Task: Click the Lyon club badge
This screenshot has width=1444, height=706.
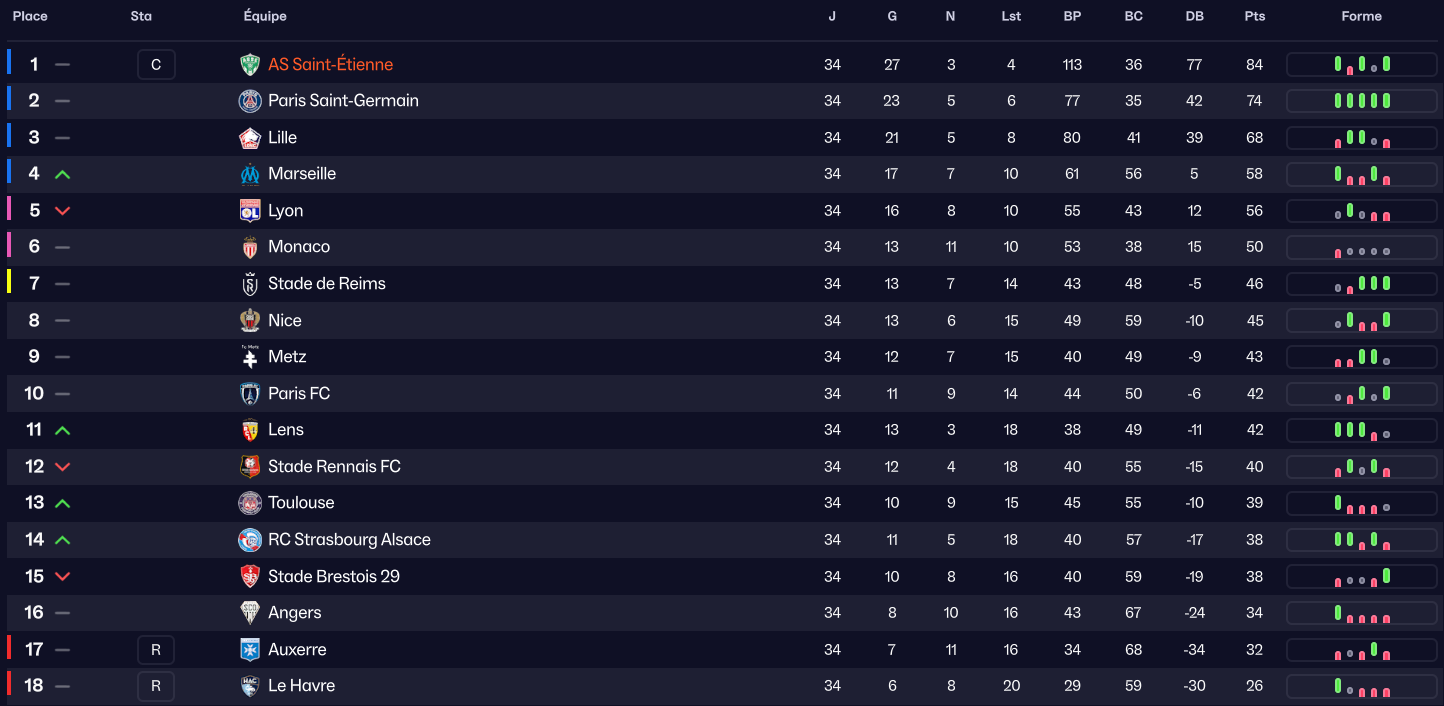Action: tap(250, 211)
